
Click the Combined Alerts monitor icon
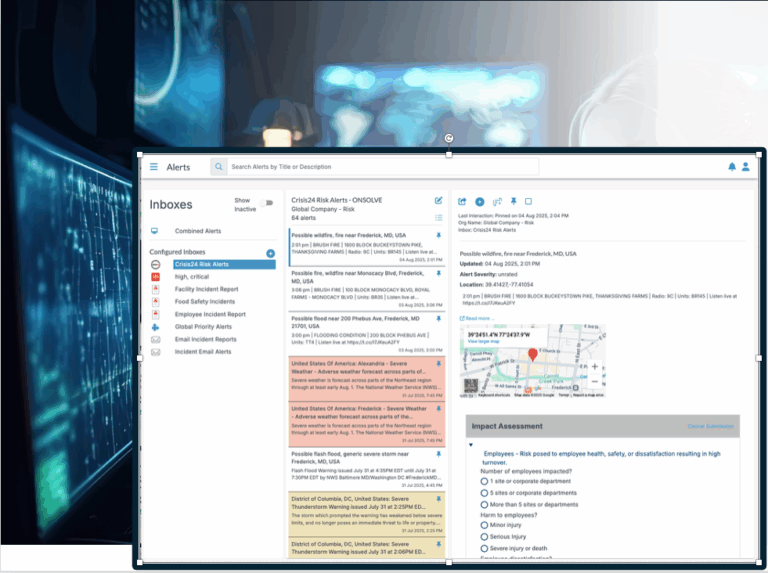pyautogui.click(x=155, y=231)
